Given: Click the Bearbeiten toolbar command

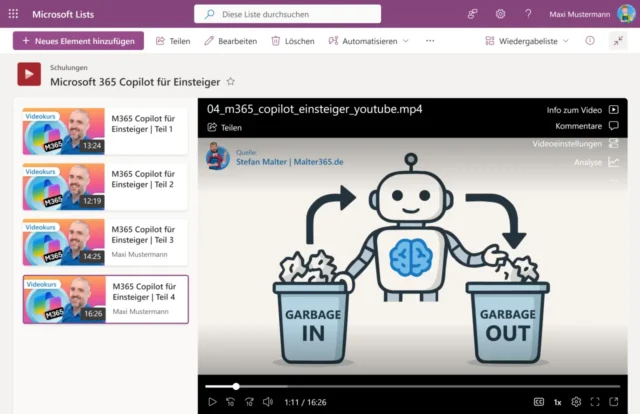Looking at the screenshot, I should [231, 41].
